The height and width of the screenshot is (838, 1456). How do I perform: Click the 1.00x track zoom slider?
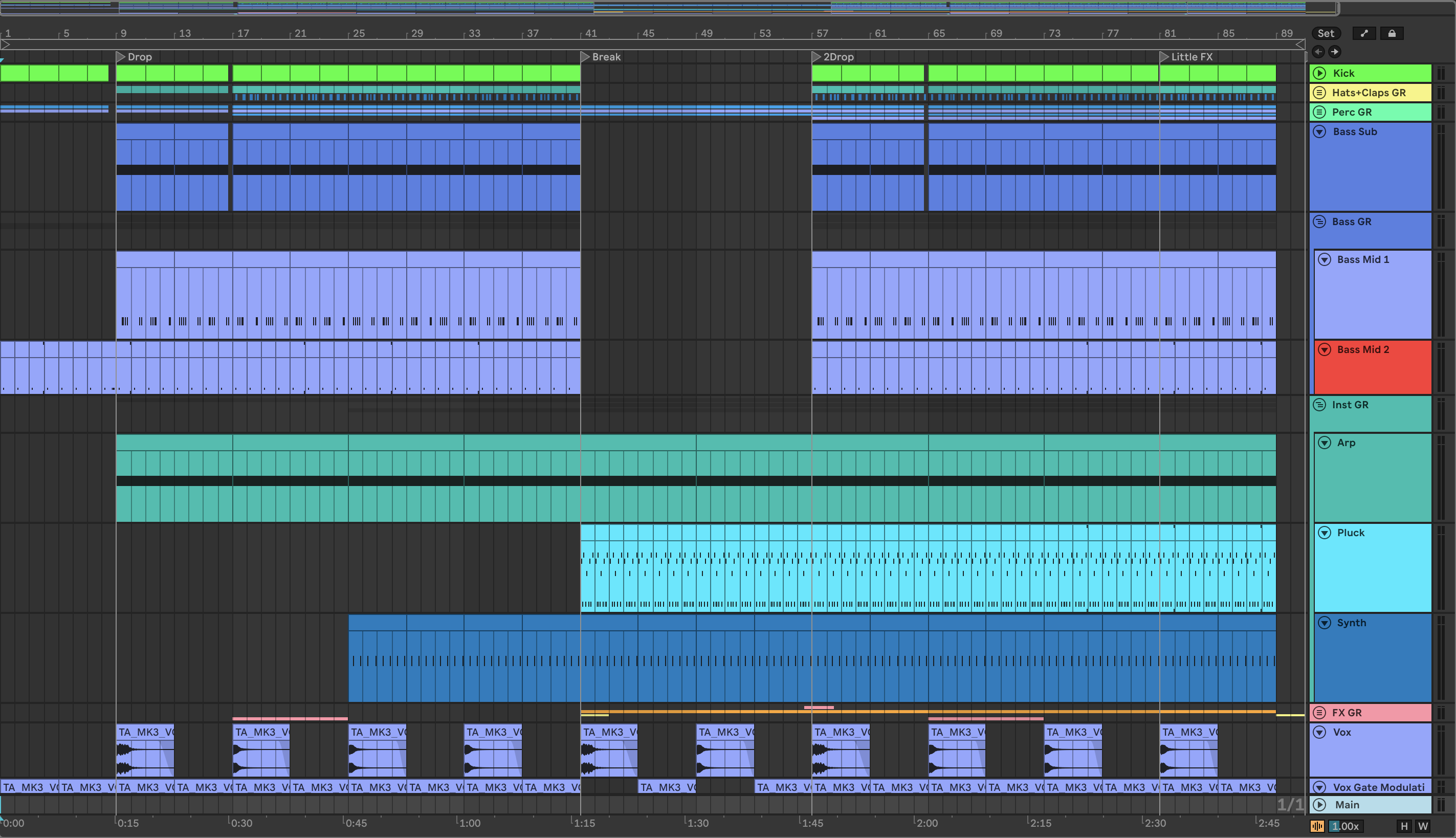(x=1345, y=827)
